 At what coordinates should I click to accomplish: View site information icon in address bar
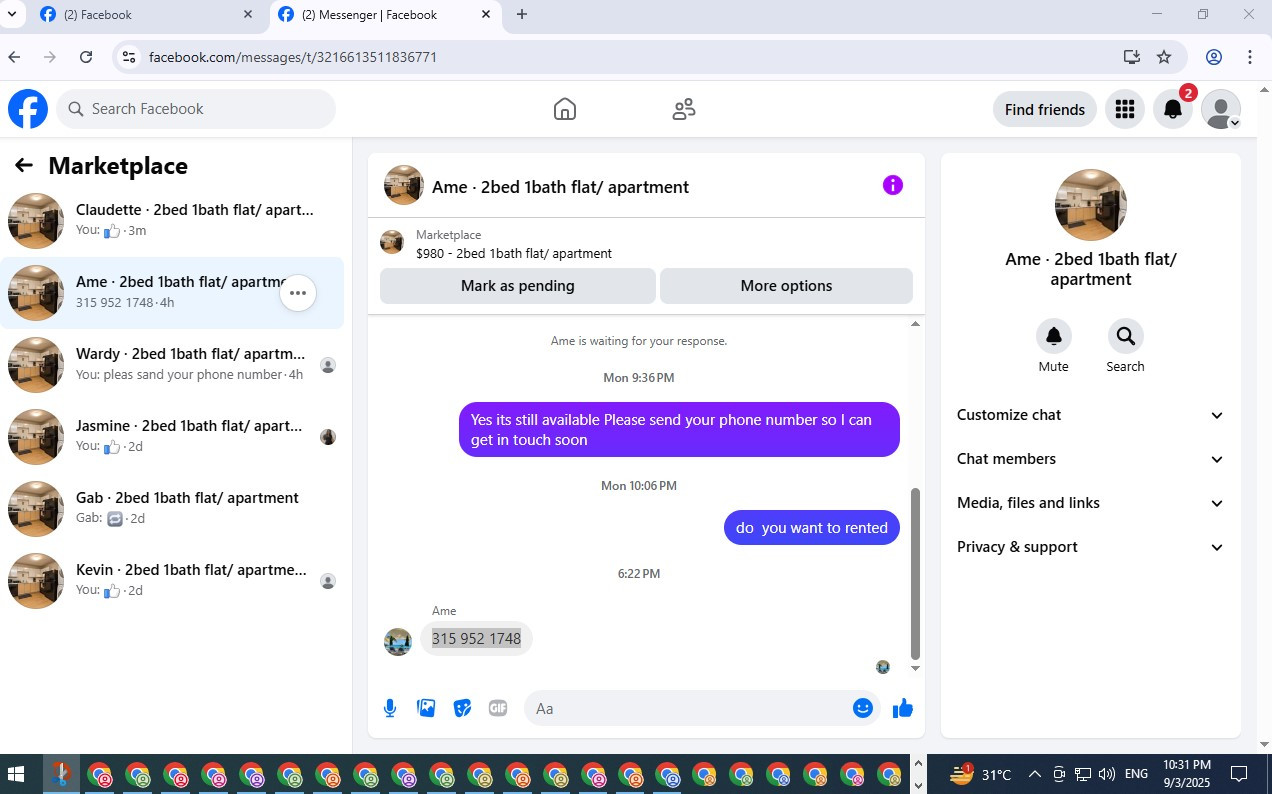pyautogui.click(x=128, y=57)
